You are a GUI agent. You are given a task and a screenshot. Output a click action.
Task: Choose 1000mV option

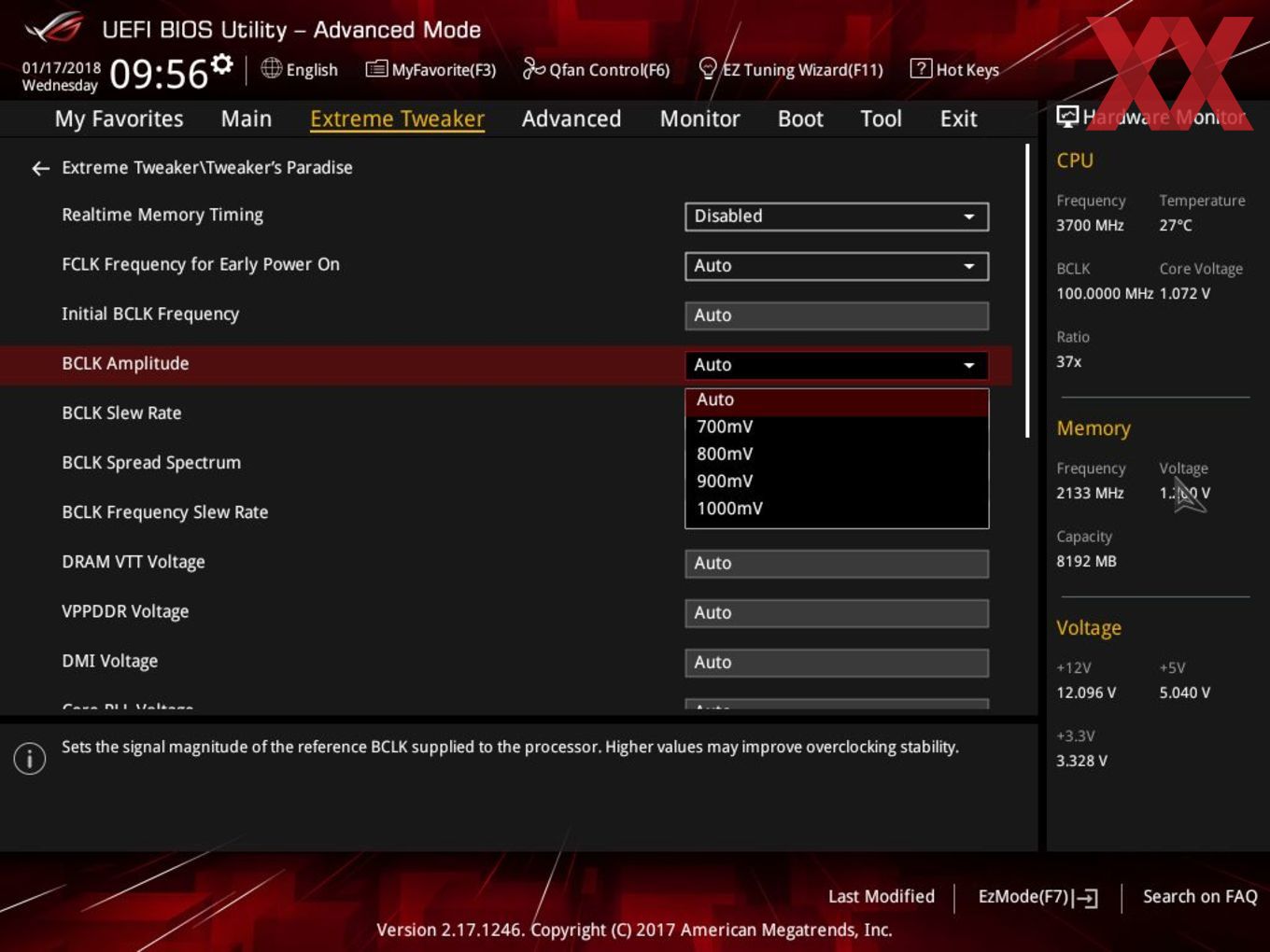tap(837, 508)
